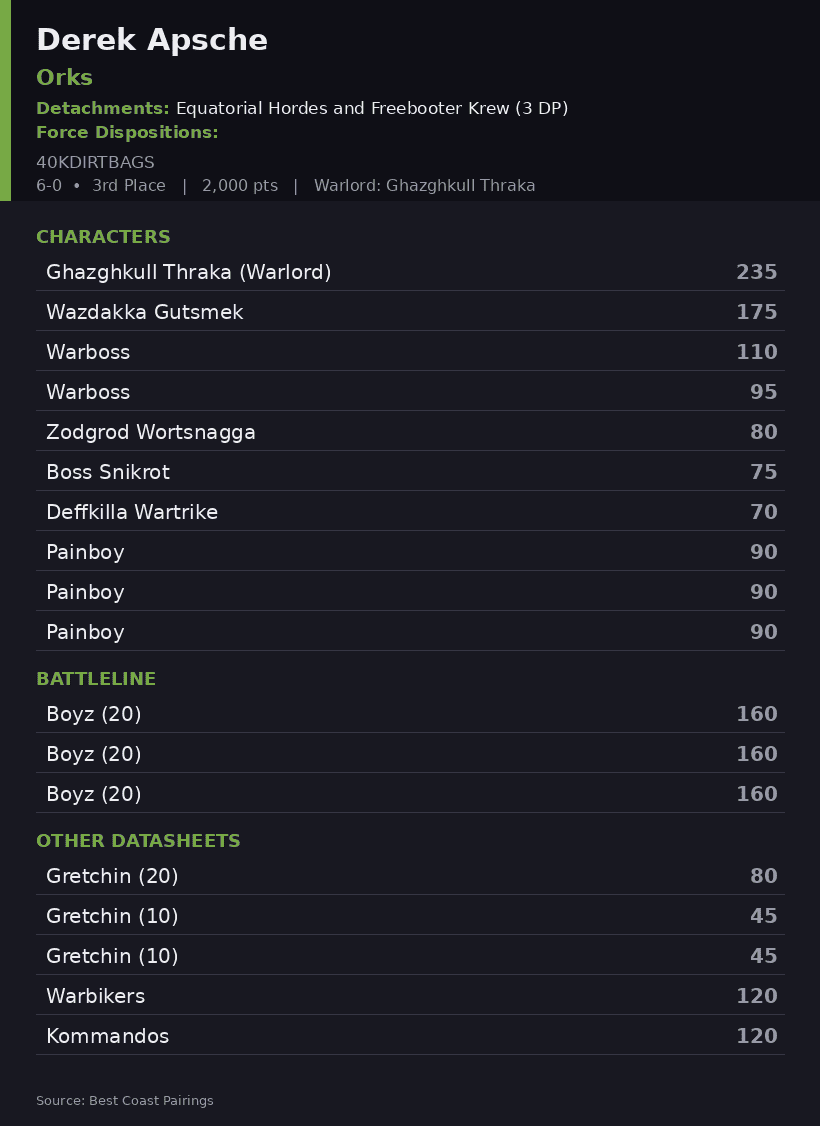The image size is (820, 1126).
Task: Click the Derek Apsche player name heading
Action: pos(152,39)
